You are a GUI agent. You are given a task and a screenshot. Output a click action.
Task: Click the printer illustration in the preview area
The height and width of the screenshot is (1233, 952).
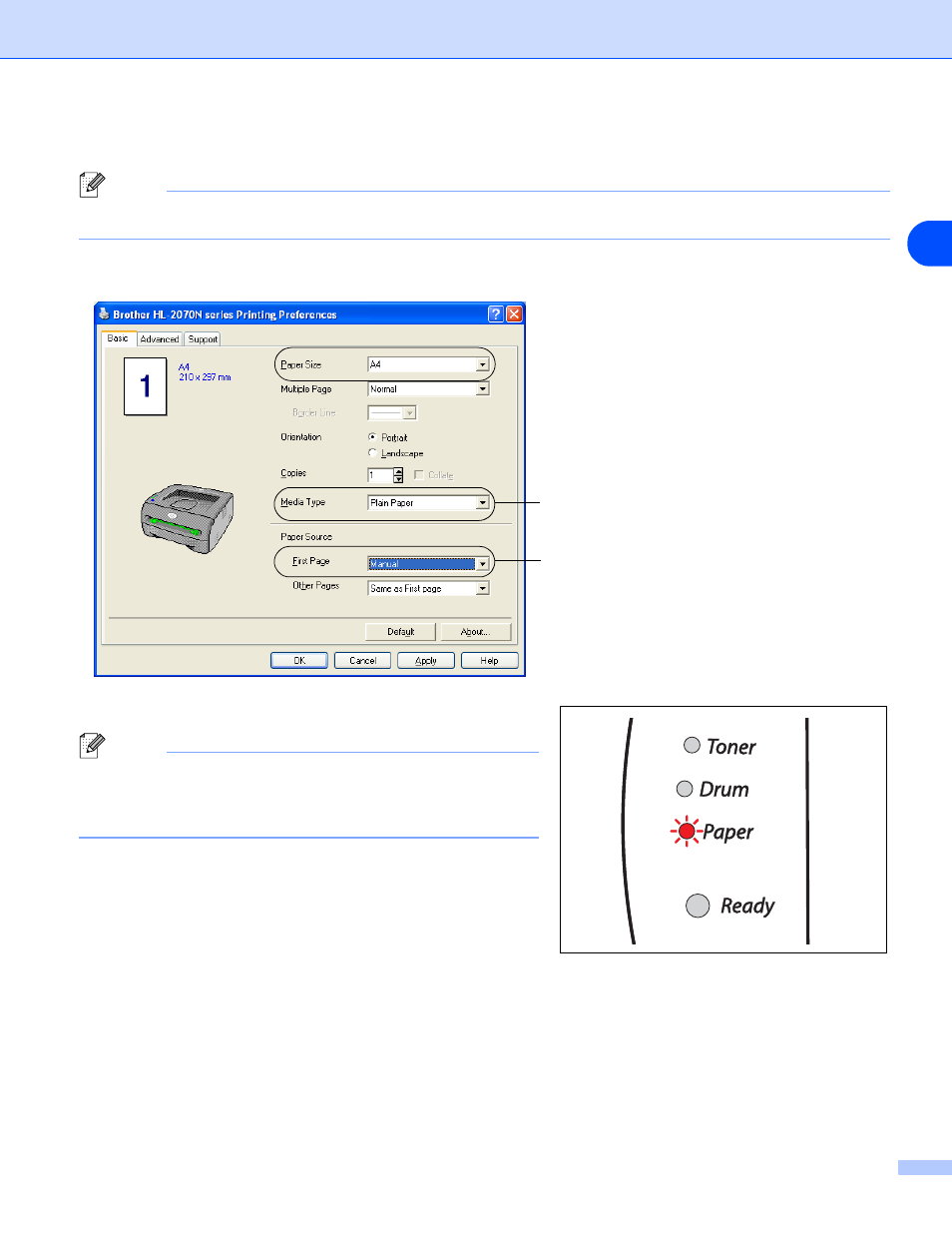pos(188,517)
